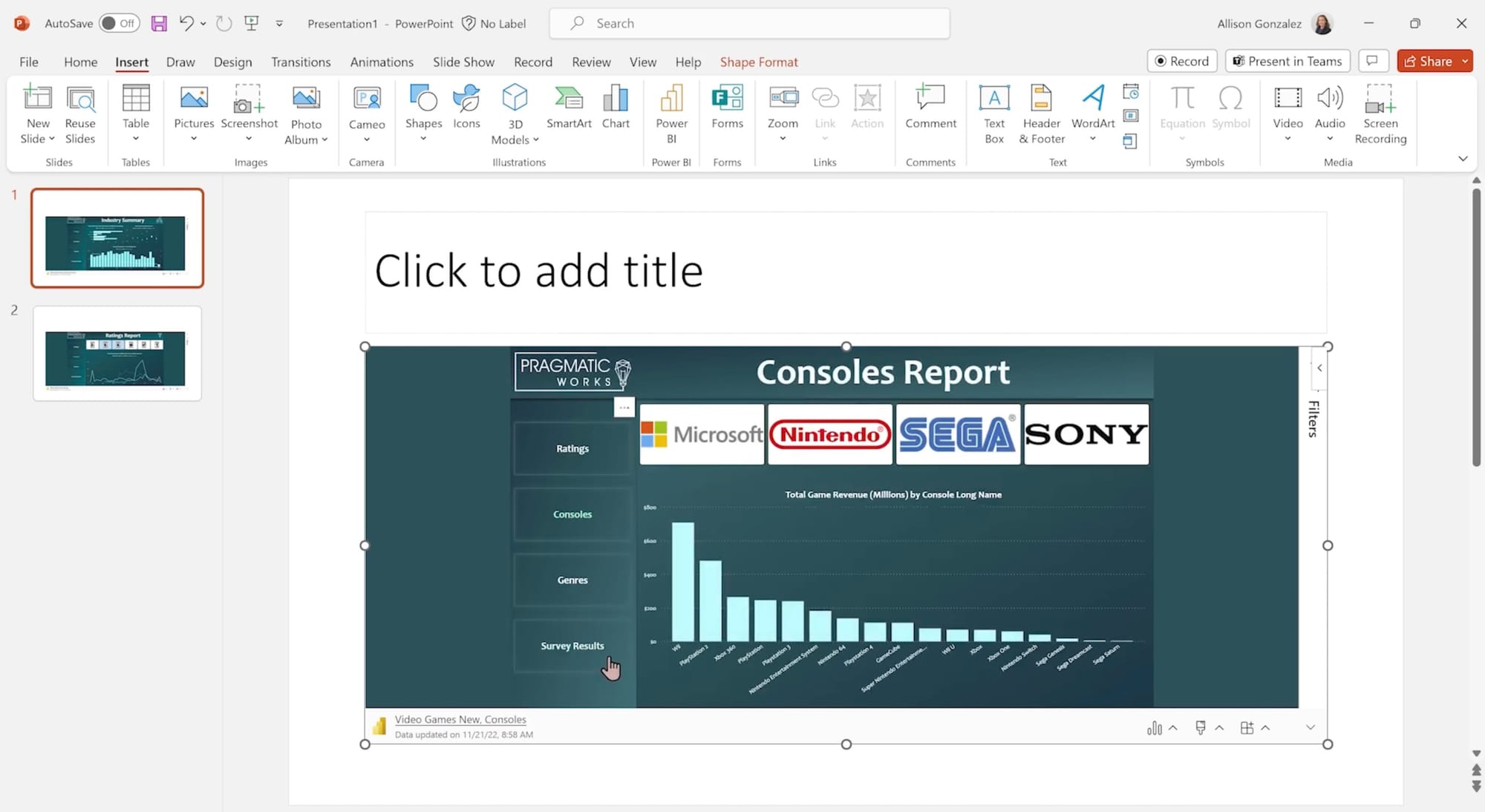Start a Screen Recording
This screenshot has height=812, width=1485.
[x=1380, y=114]
